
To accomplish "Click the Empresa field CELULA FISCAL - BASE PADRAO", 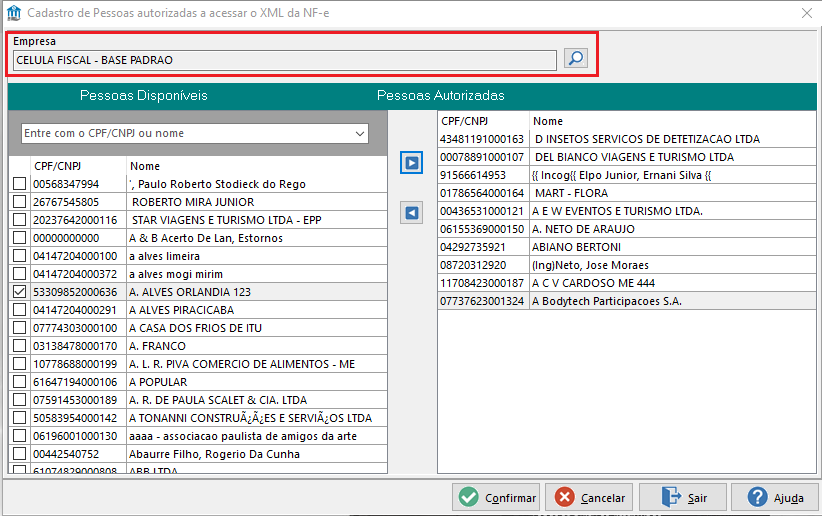I will tap(285, 60).
